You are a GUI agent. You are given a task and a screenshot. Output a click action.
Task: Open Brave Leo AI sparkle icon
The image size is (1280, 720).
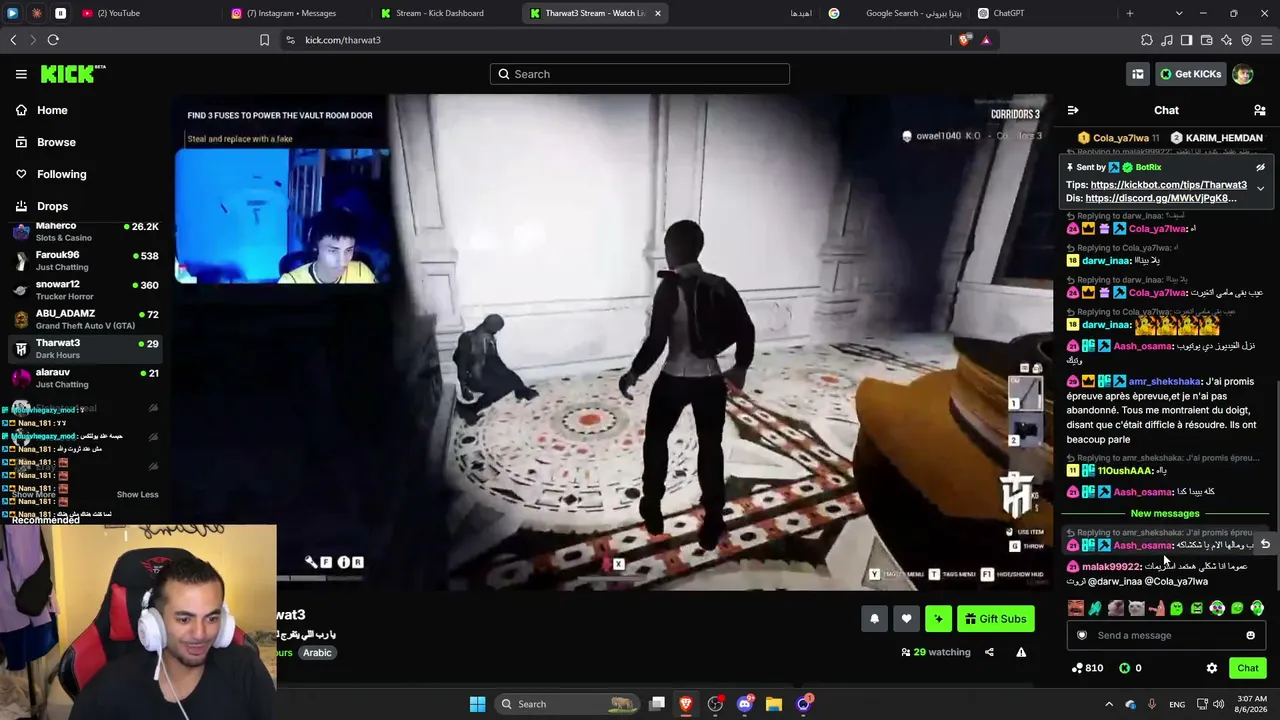(x=1226, y=40)
